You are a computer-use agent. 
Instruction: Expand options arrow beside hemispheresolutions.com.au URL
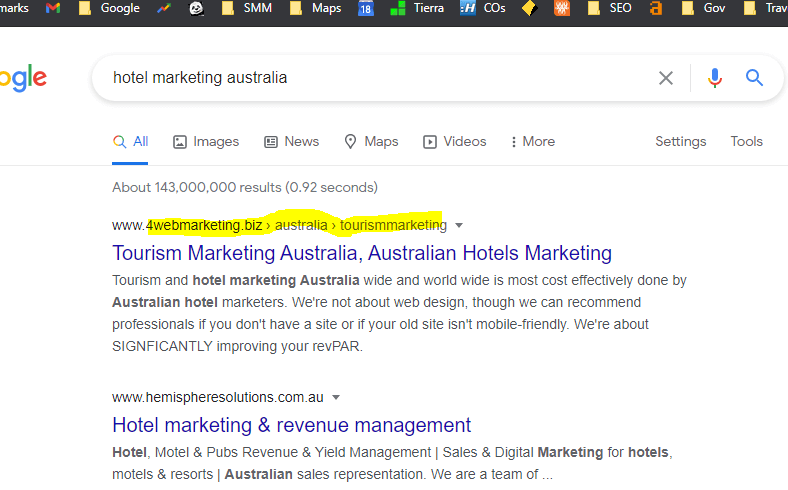point(336,398)
